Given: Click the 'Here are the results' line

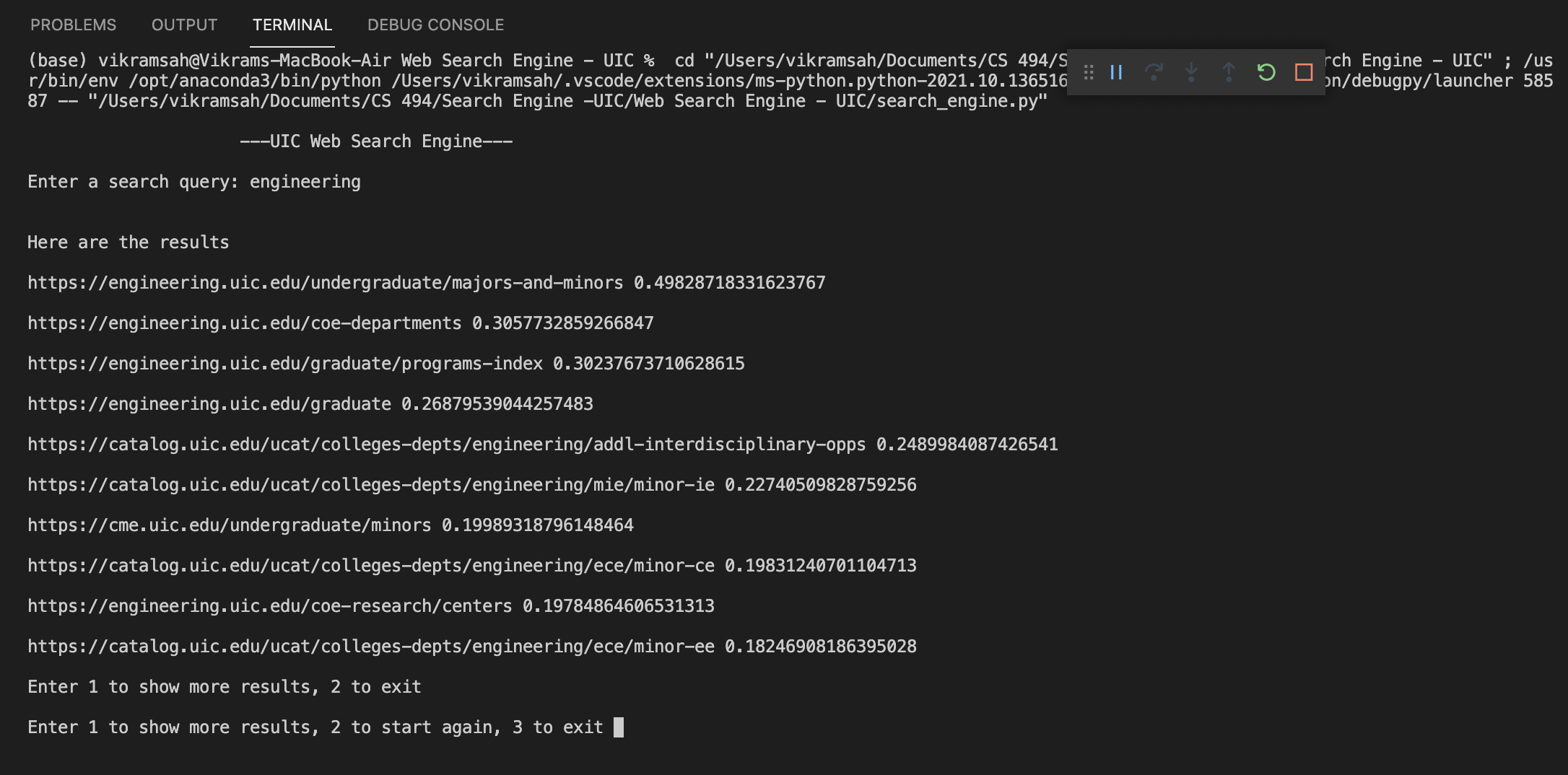Looking at the screenshot, I should click(x=128, y=242).
